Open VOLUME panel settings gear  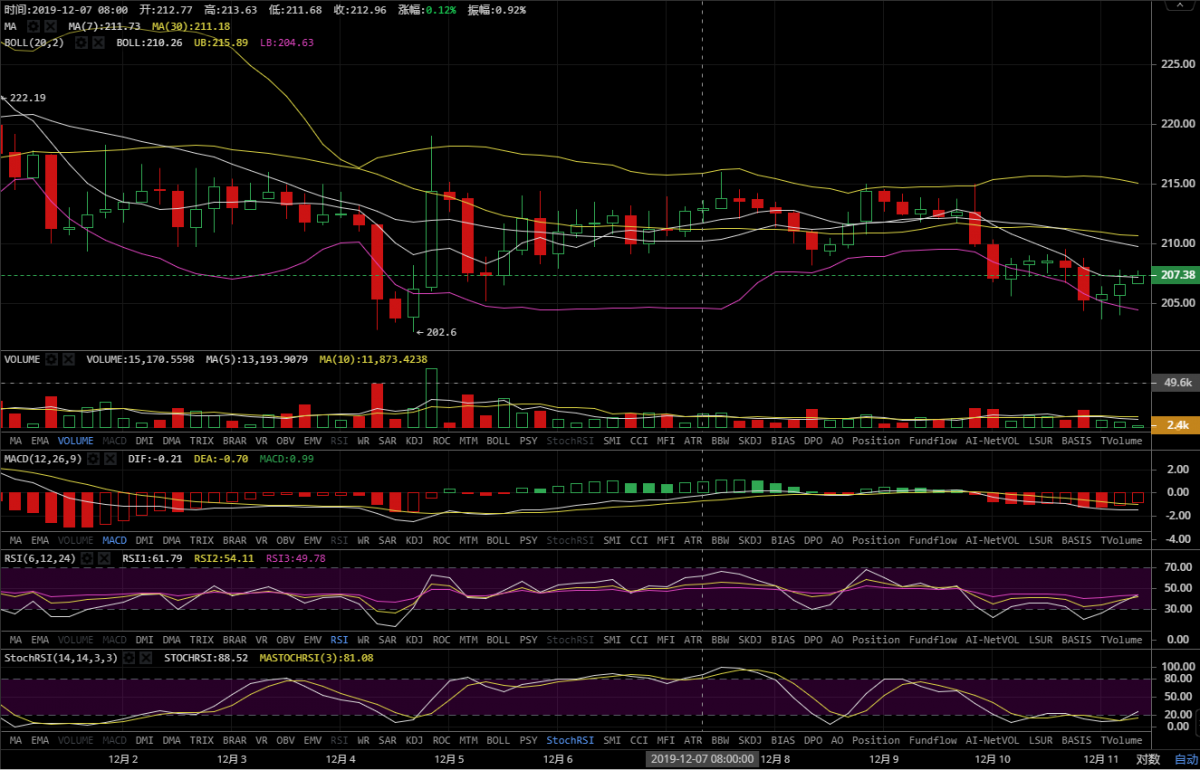pyautogui.click(x=51, y=359)
